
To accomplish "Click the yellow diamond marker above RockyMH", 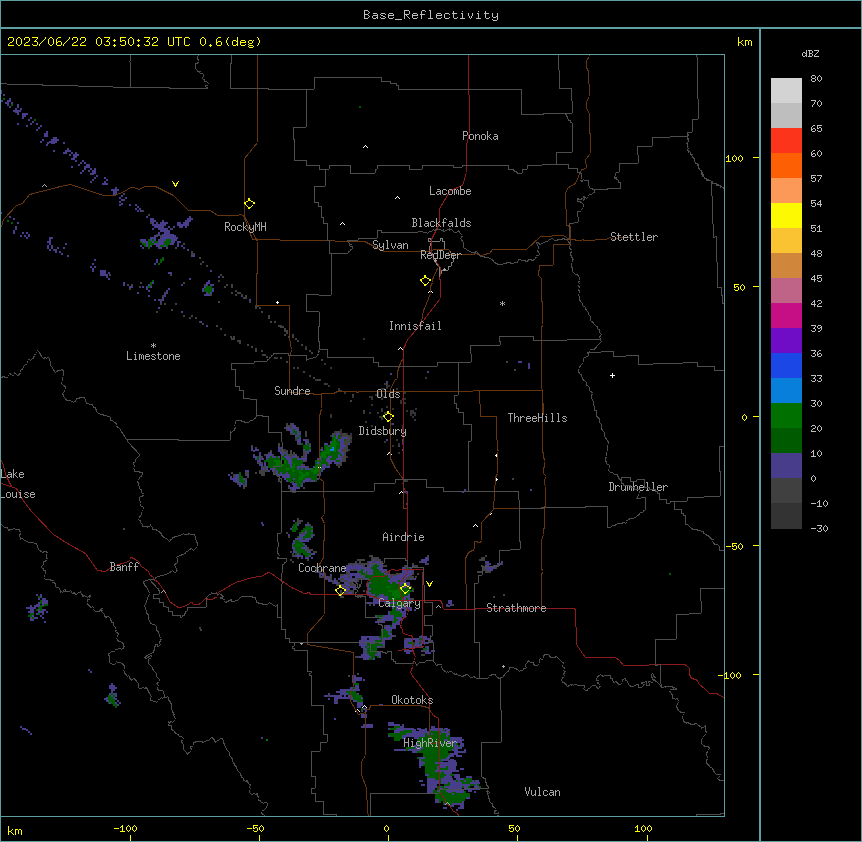I will (249, 203).
